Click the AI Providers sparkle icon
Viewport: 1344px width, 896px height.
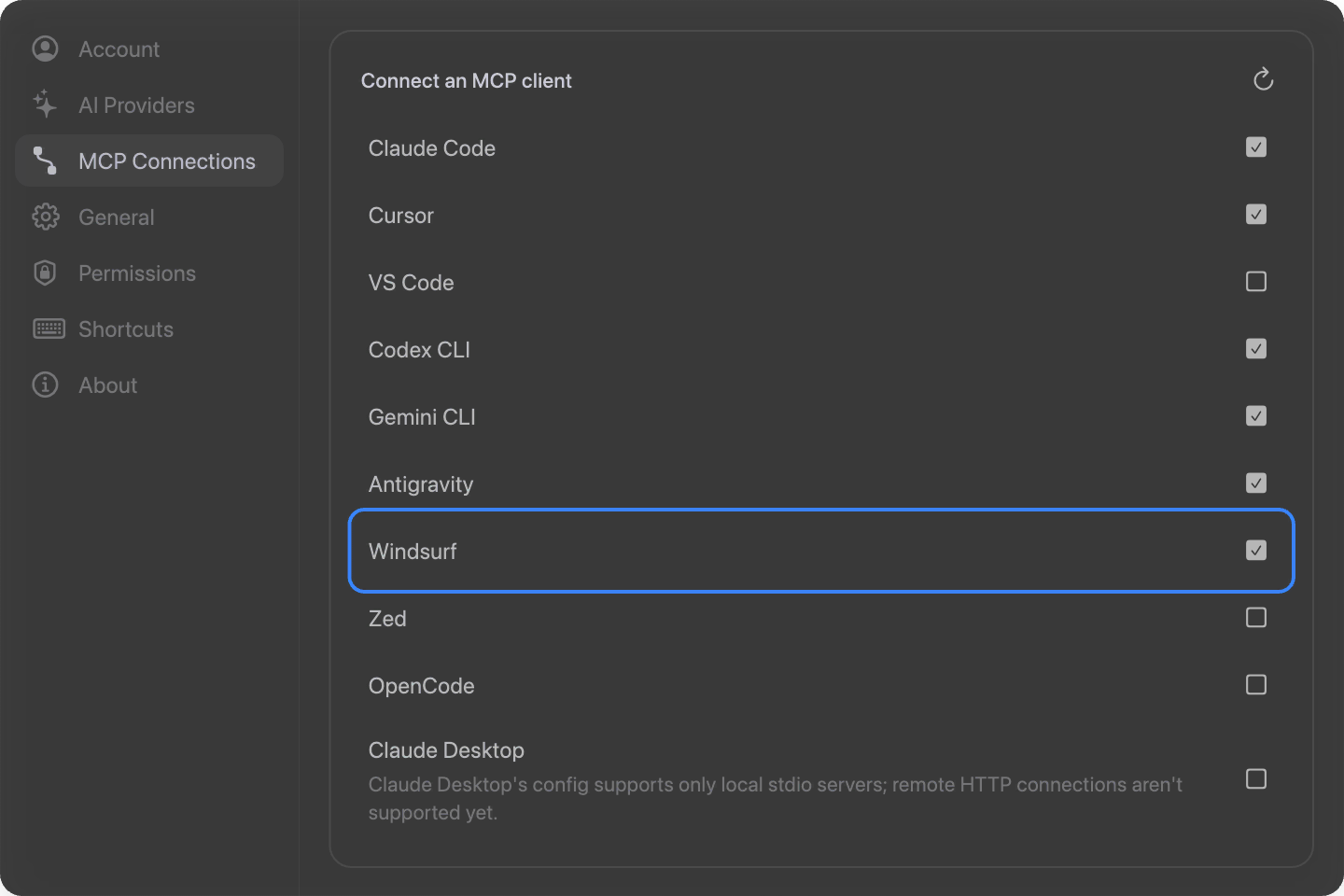tap(45, 105)
